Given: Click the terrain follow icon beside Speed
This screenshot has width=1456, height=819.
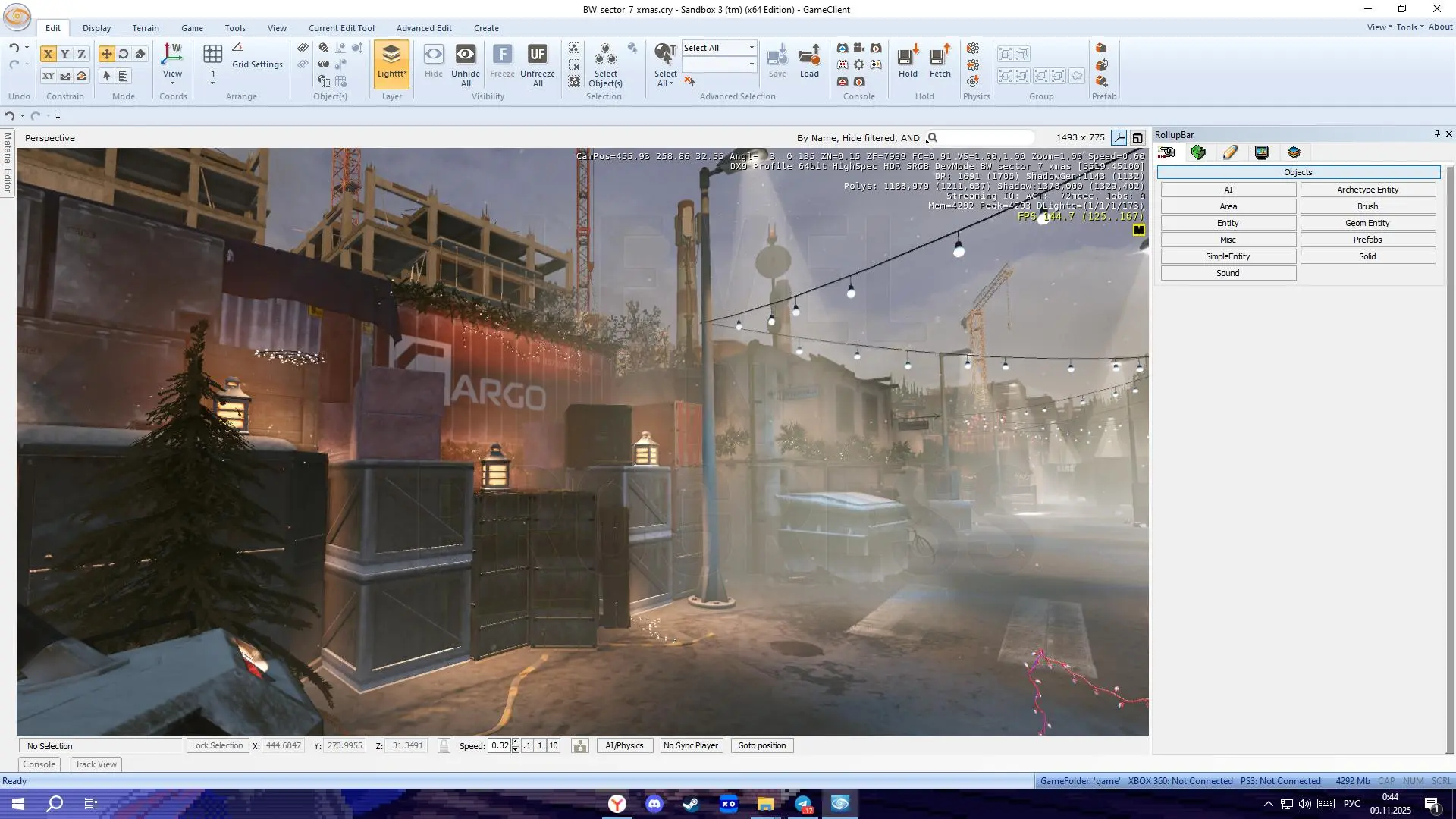Looking at the screenshot, I should tap(580, 746).
